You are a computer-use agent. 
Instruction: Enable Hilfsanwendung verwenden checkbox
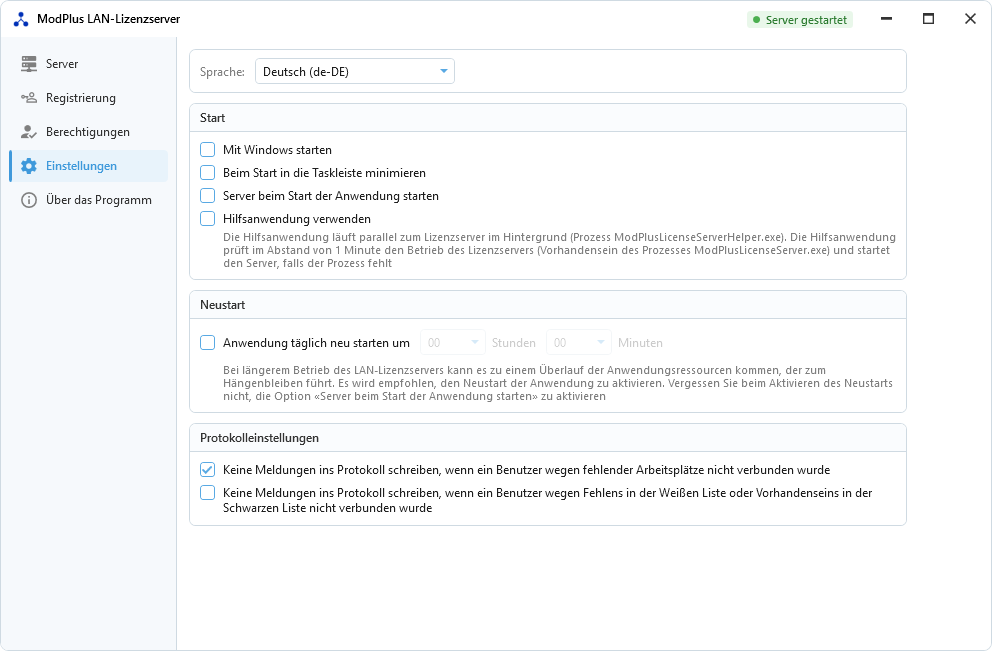pos(208,219)
